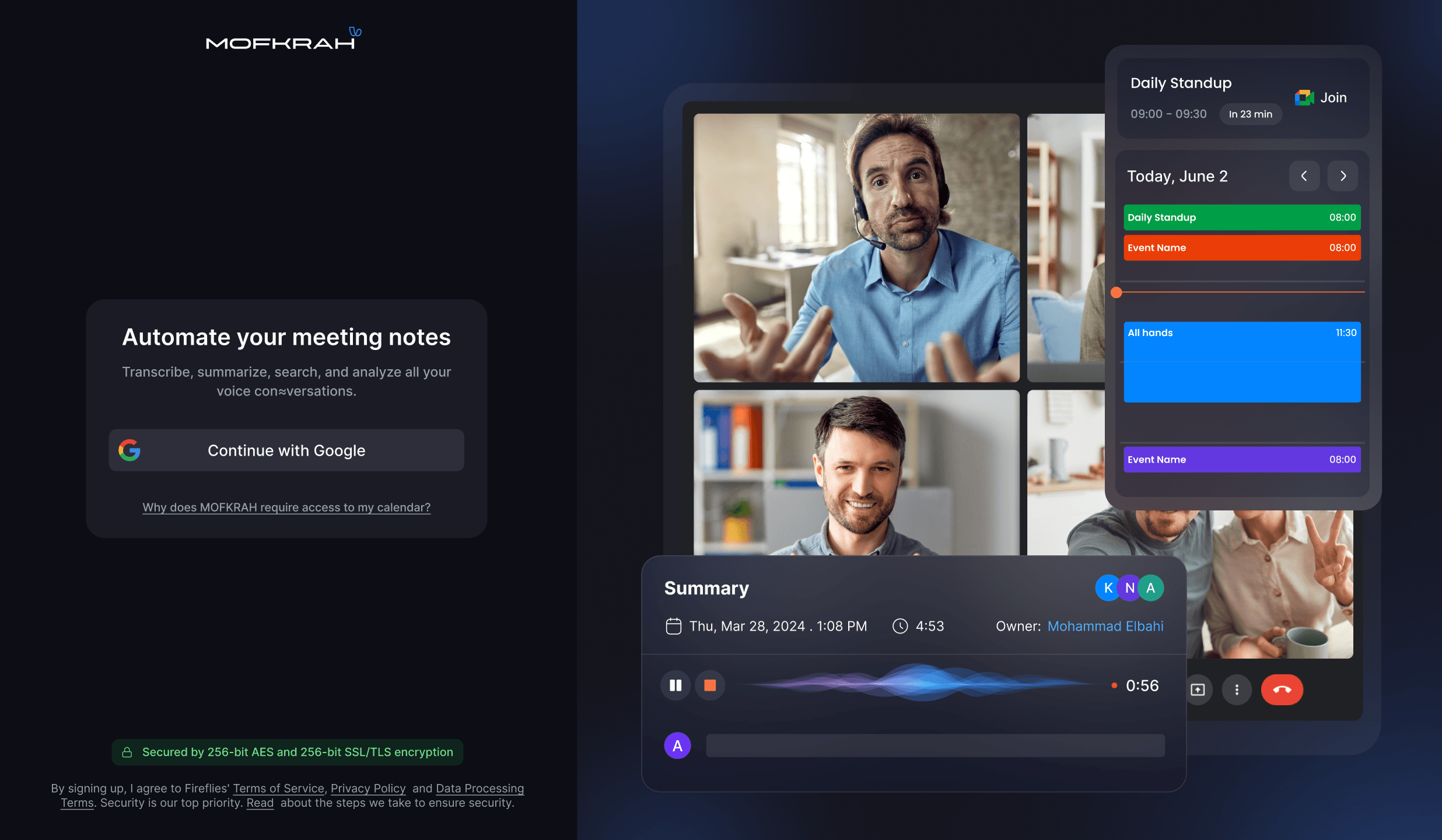Image resolution: width=1442 pixels, height=840 pixels.
Task: Select orange Event Name calendar entry
Action: [1242, 248]
